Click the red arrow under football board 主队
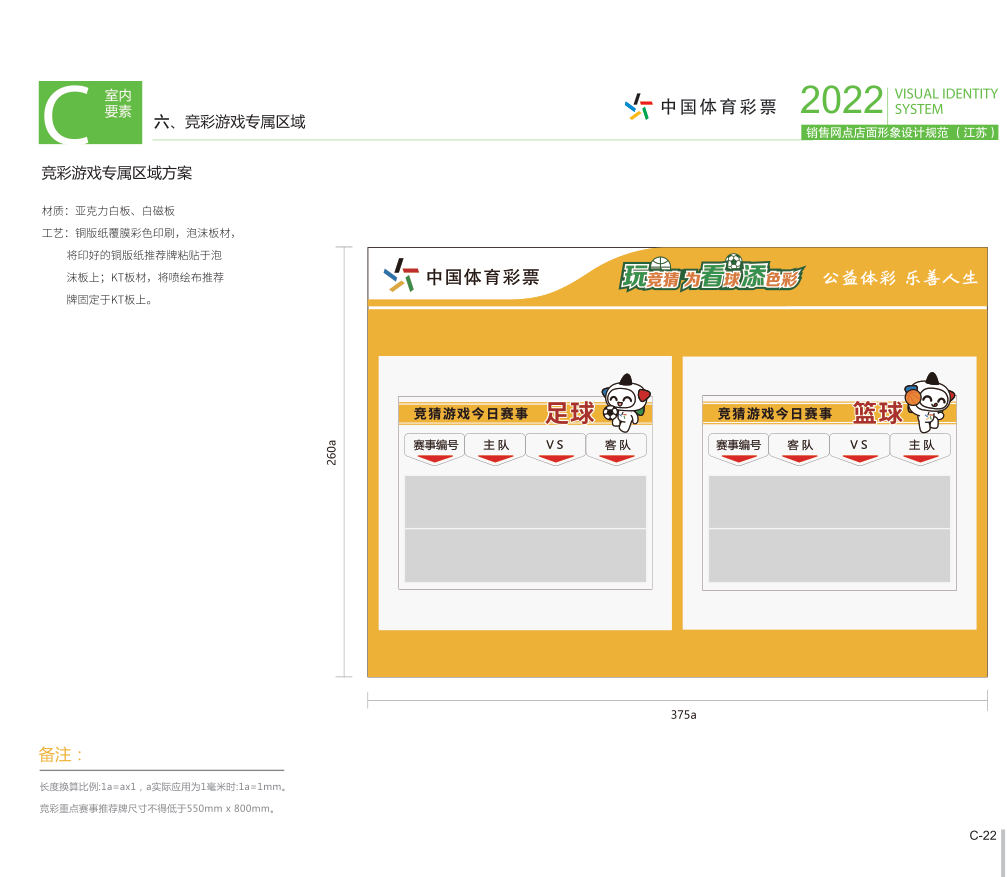Viewport: 1007px width, 877px height. point(496,459)
